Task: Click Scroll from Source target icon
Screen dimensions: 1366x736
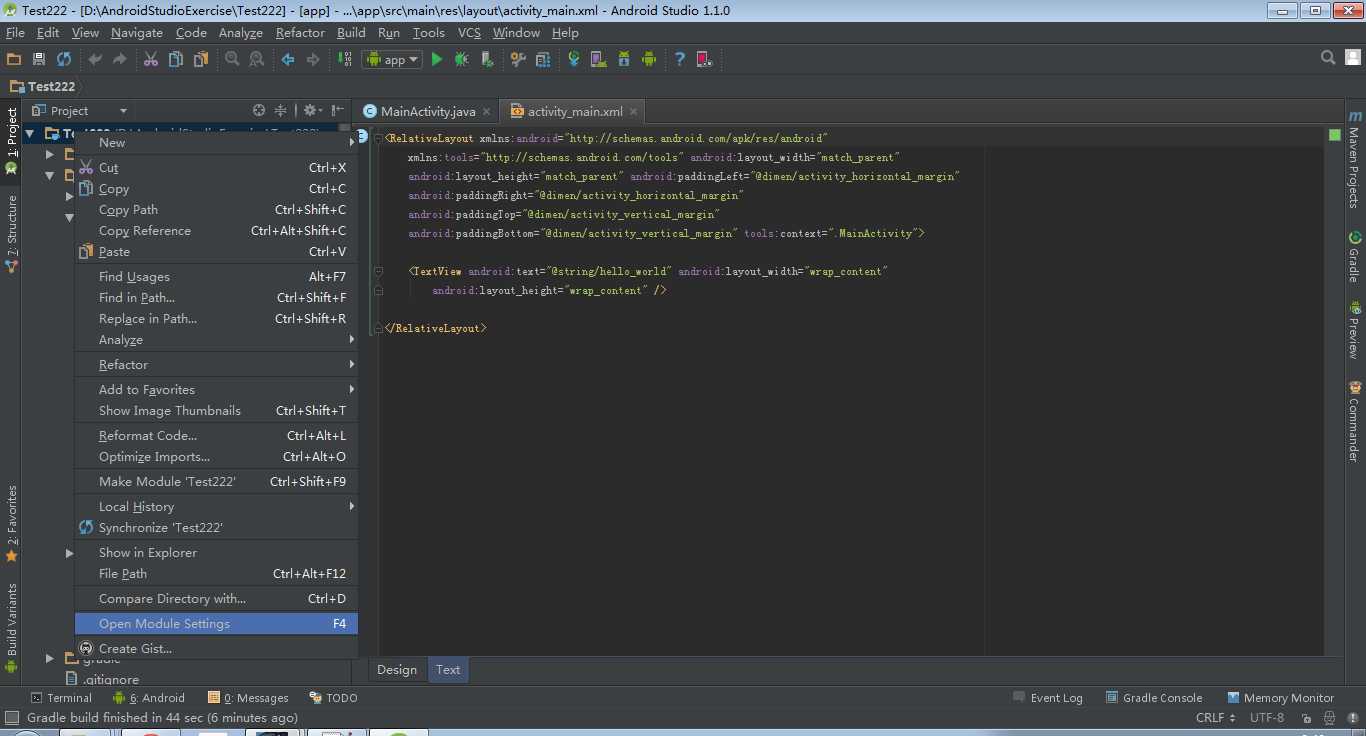Action: click(259, 111)
